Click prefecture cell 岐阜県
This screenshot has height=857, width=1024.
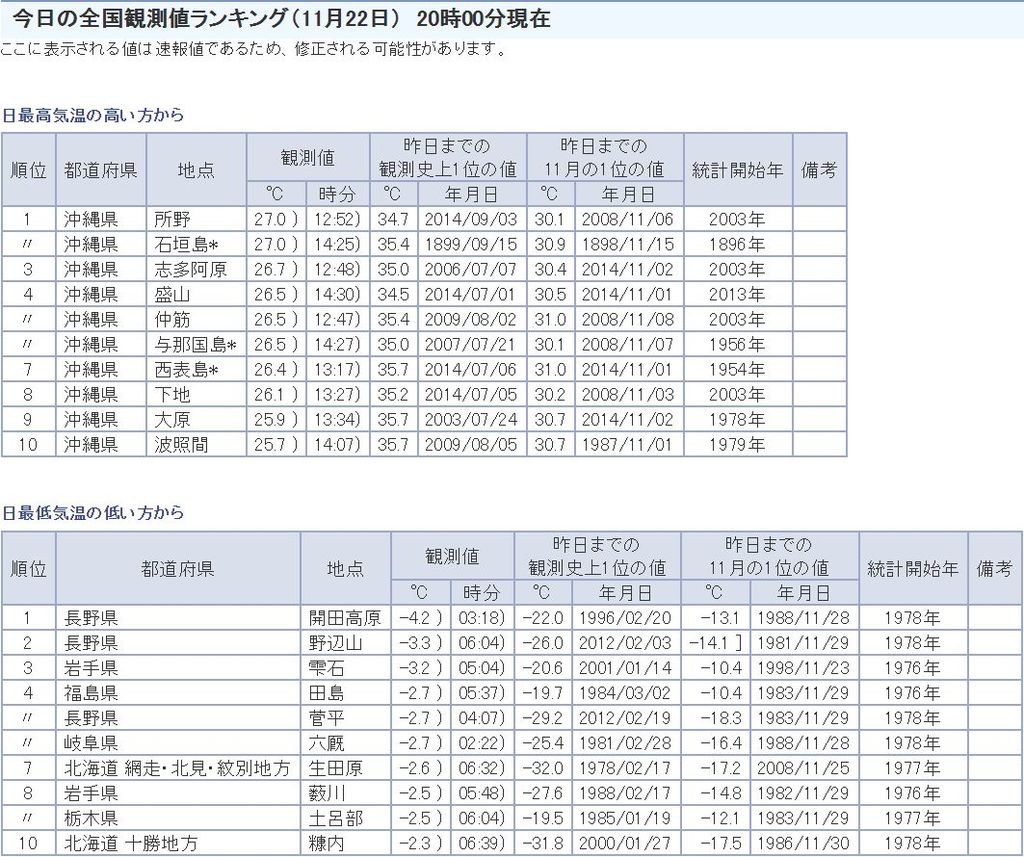click(178, 743)
